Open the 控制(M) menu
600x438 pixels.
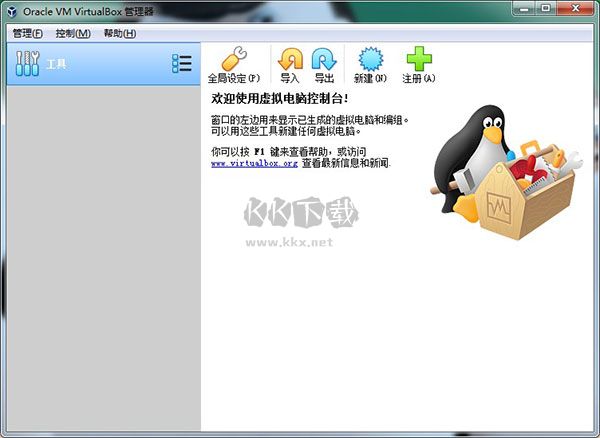pos(73,34)
